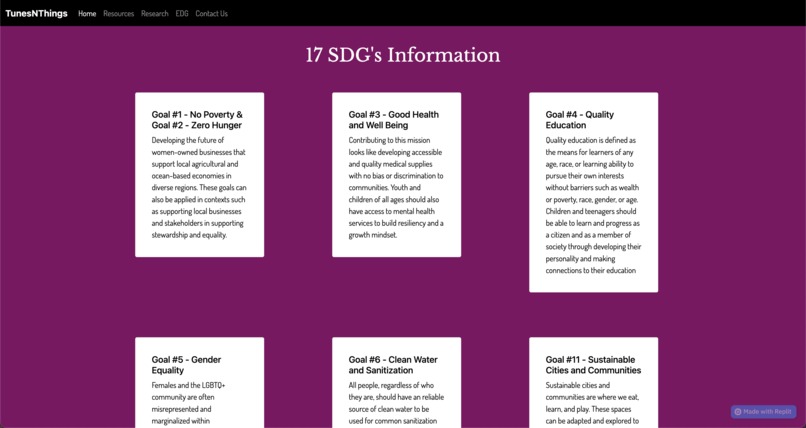806x428 pixels.
Task: Navigate to Contact Us
Action: [x=211, y=14]
